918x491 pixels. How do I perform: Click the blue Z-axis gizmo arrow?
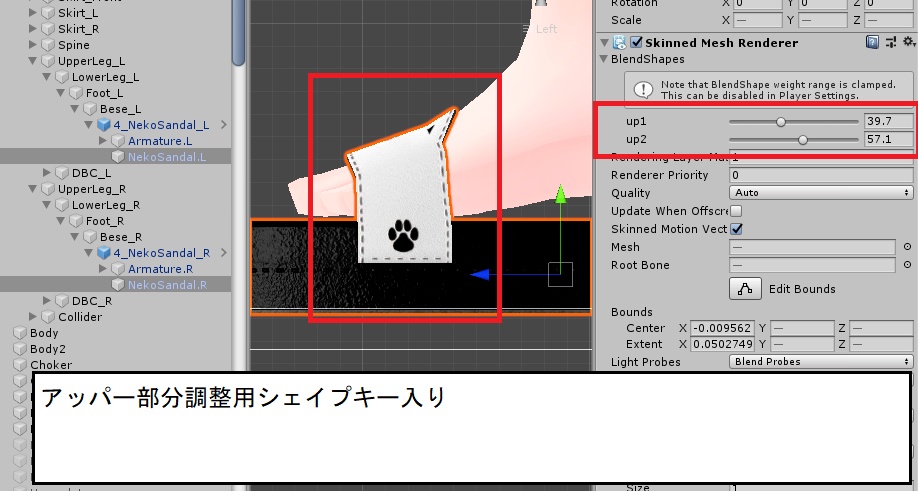[x=481, y=274]
